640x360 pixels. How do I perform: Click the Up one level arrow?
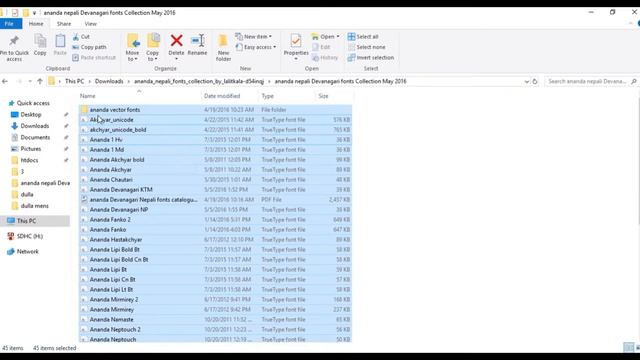tap(40, 81)
